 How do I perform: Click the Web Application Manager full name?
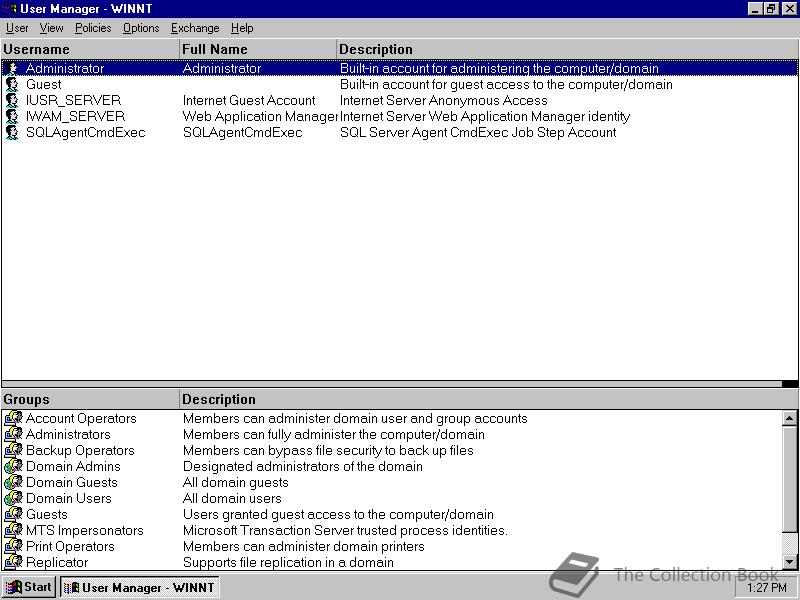click(x=260, y=116)
